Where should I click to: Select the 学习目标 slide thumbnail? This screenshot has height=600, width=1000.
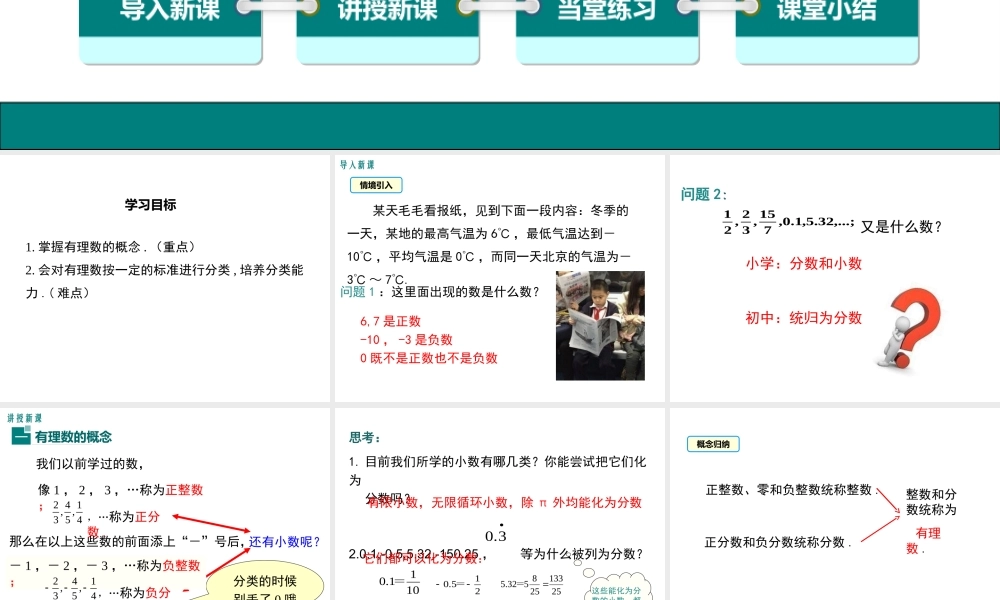(x=165, y=278)
